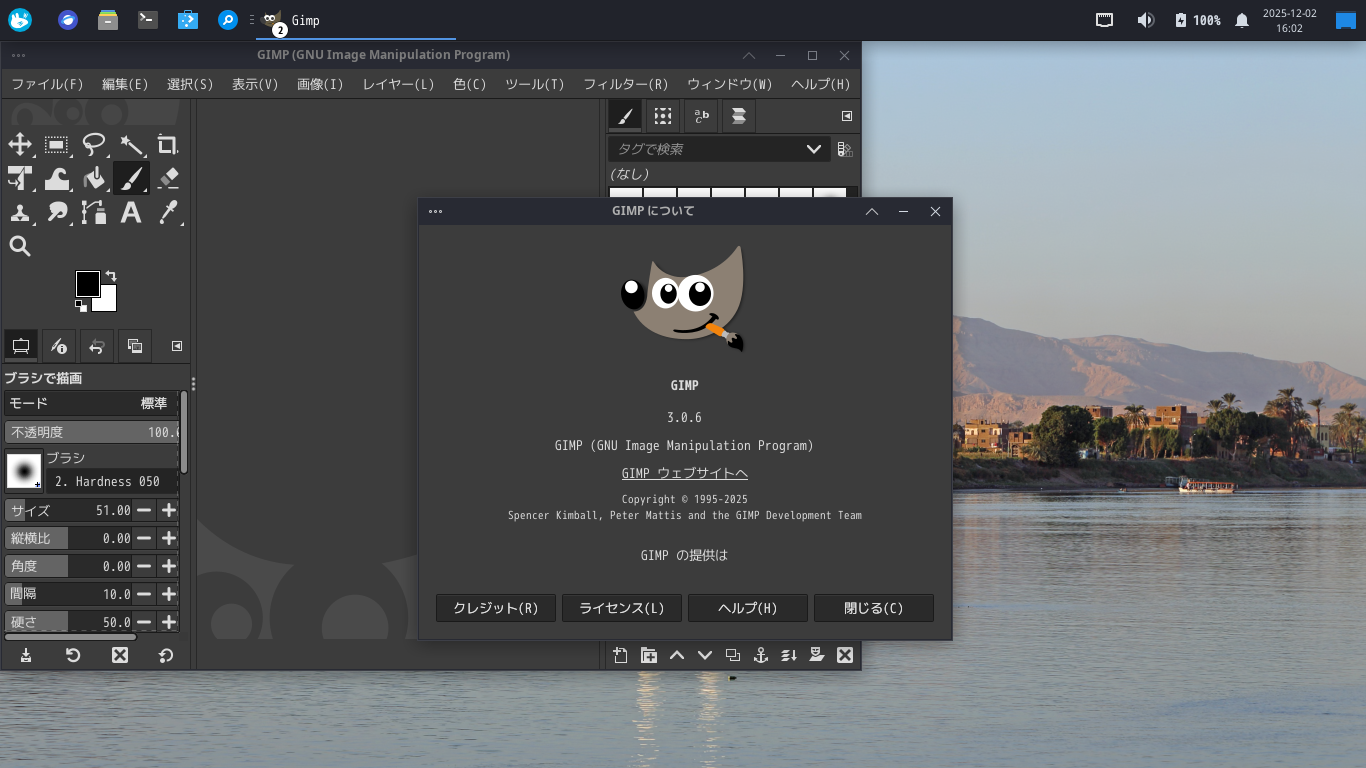Open the フィルター menu
The width and height of the screenshot is (1366, 768).
point(625,84)
